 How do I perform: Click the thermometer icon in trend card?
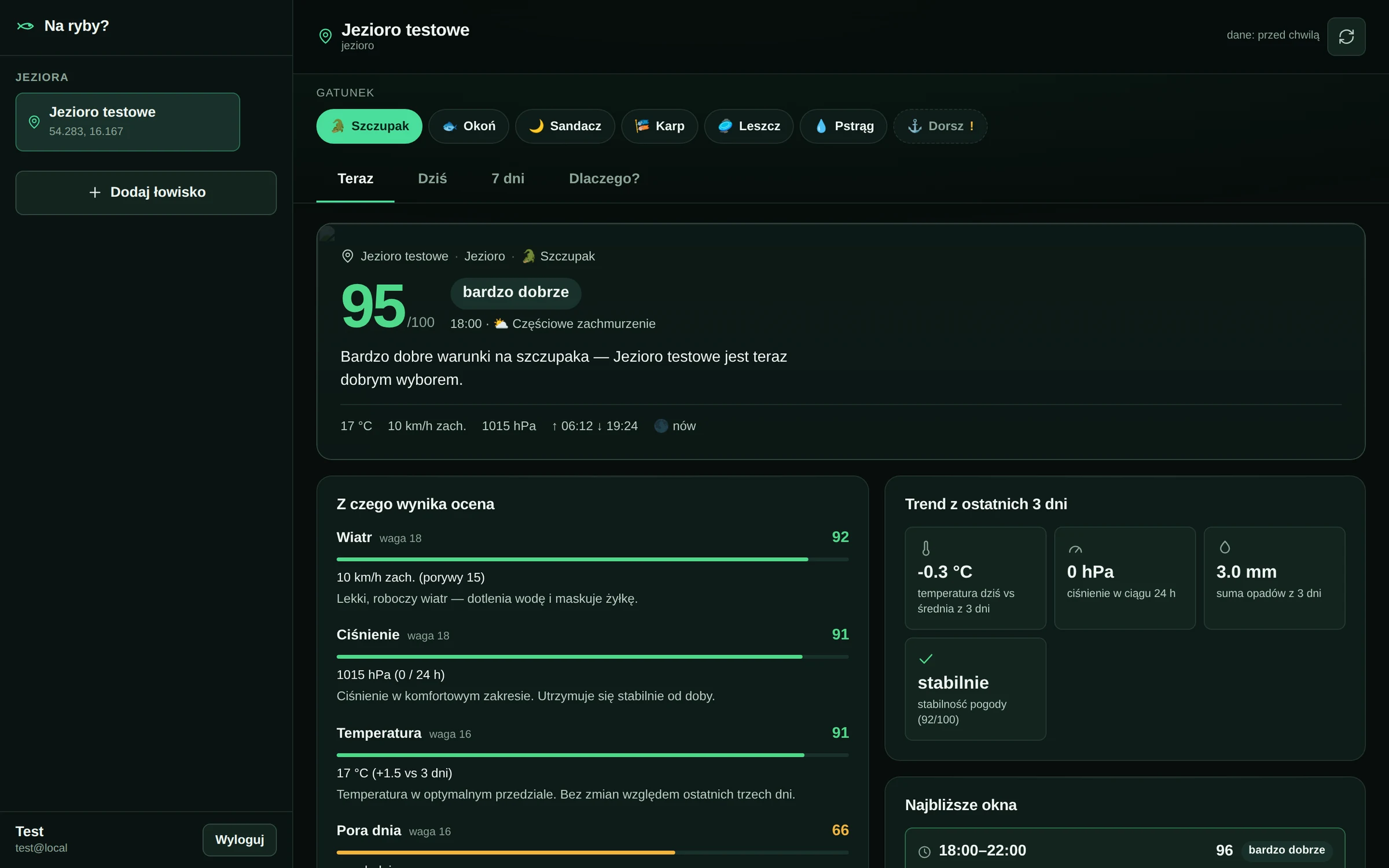pyautogui.click(x=925, y=548)
